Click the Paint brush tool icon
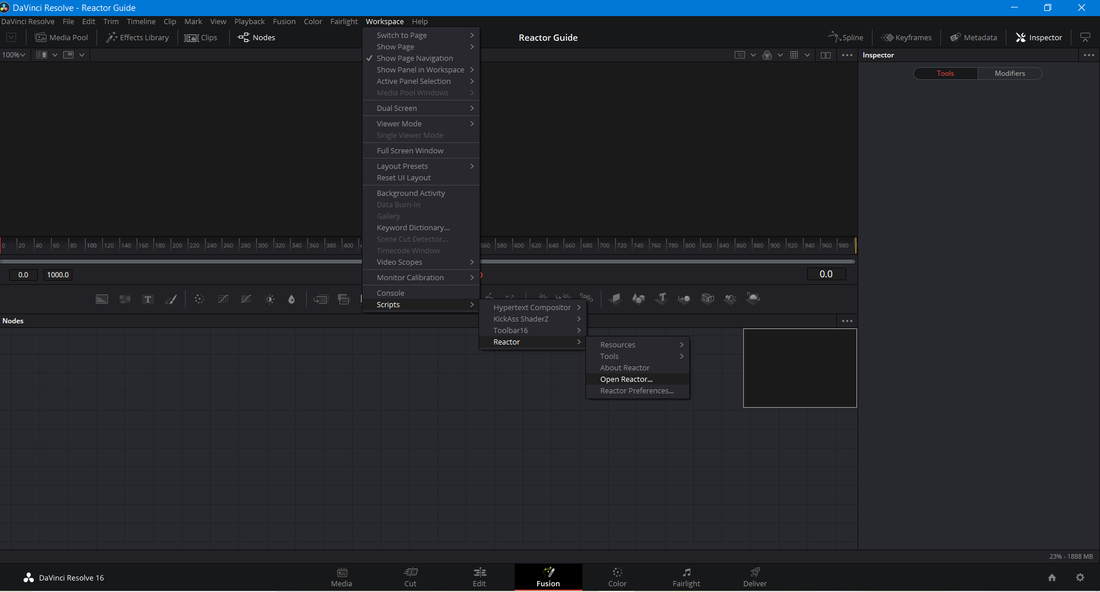The image size is (1100, 592). click(171, 299)
